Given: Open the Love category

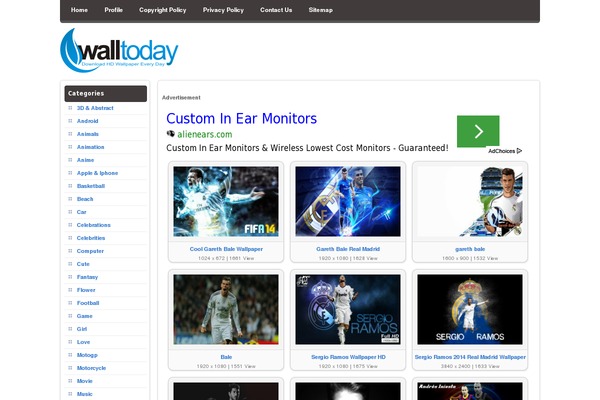Looking at the screenshot, I should coord(83,342).
